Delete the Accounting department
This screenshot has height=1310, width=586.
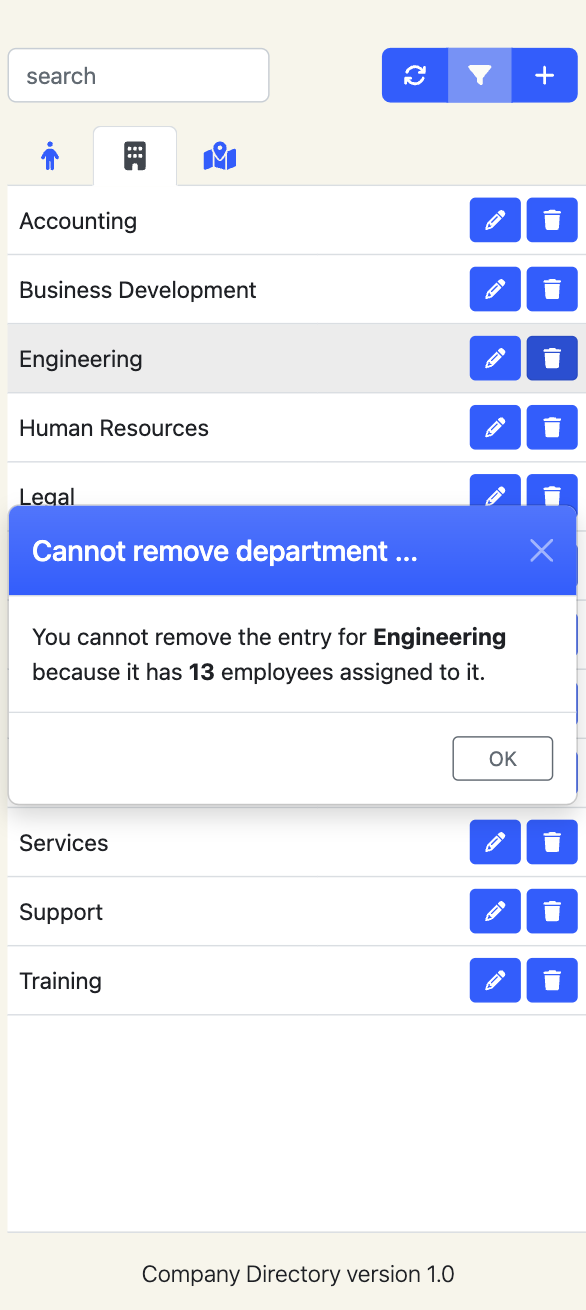pyautogui.click(x=552, y=220)
